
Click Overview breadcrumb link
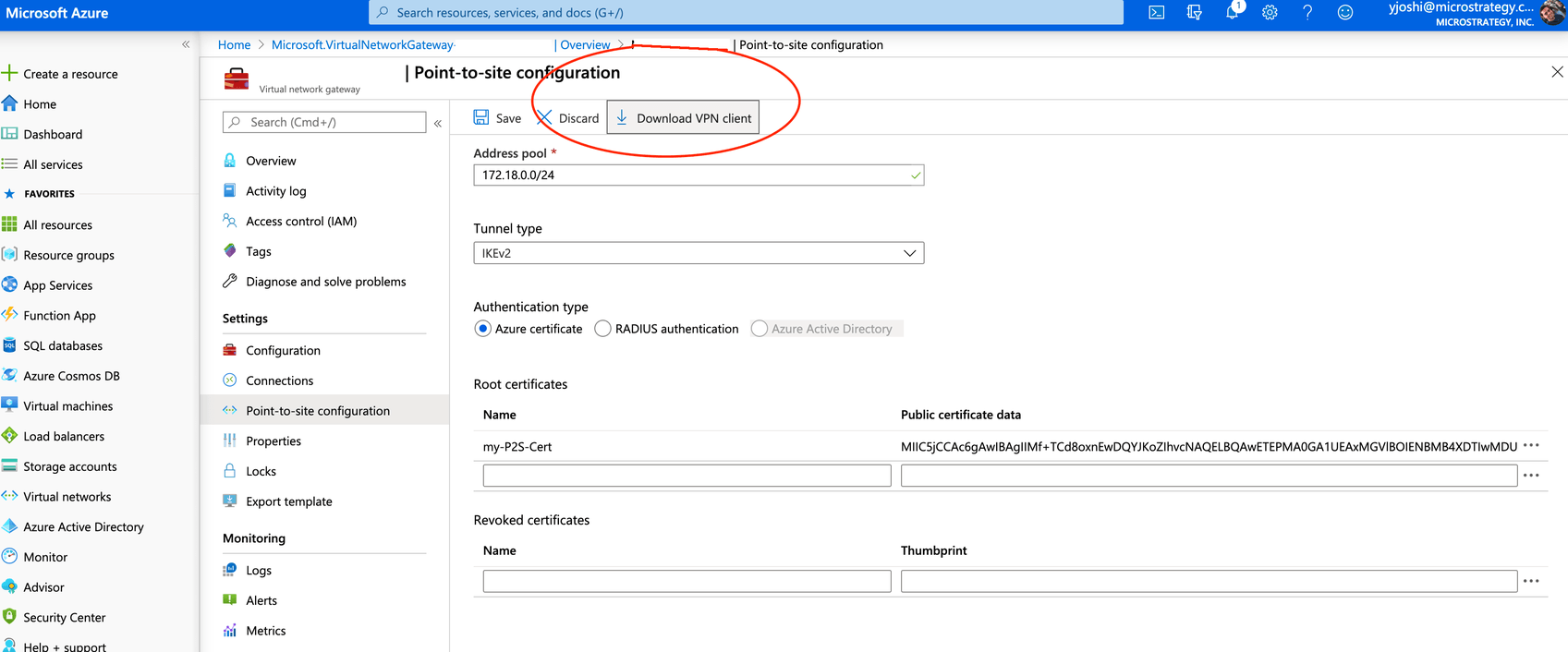585,45
